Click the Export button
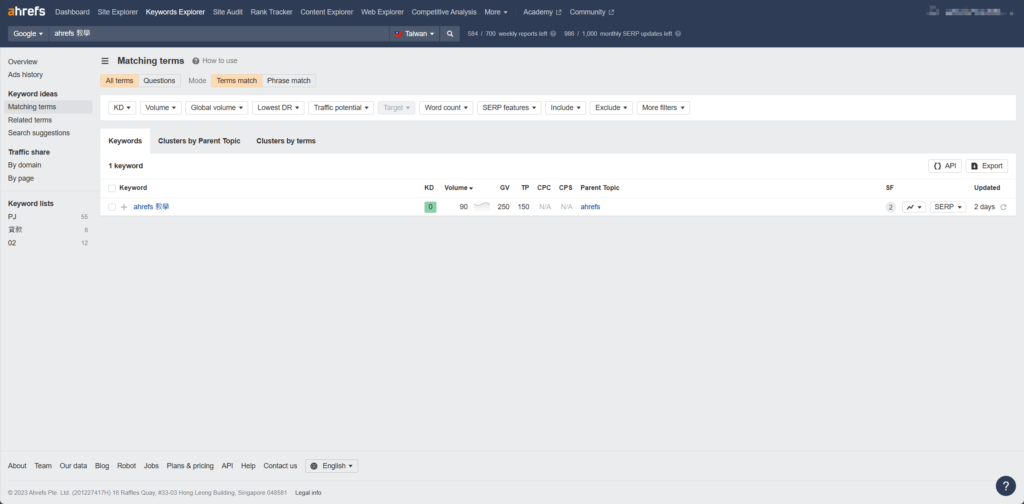 (987, 166)
